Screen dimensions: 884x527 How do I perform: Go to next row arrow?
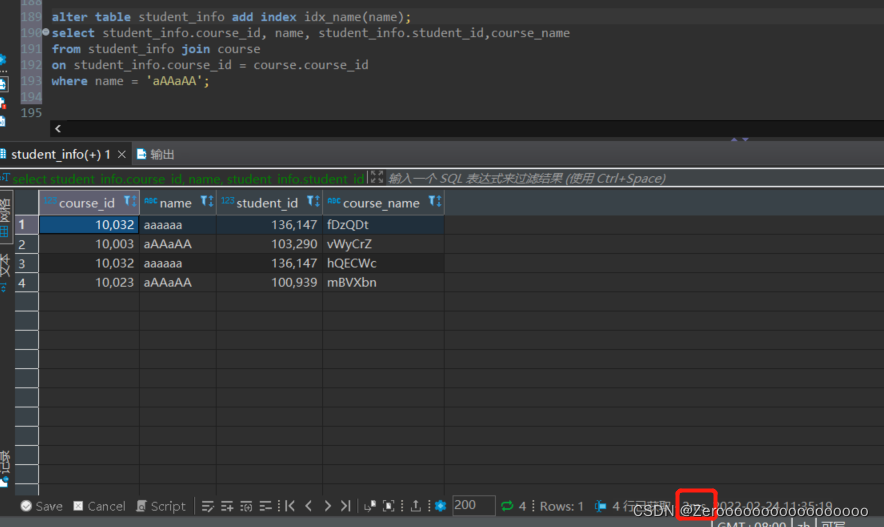(327, 506)
